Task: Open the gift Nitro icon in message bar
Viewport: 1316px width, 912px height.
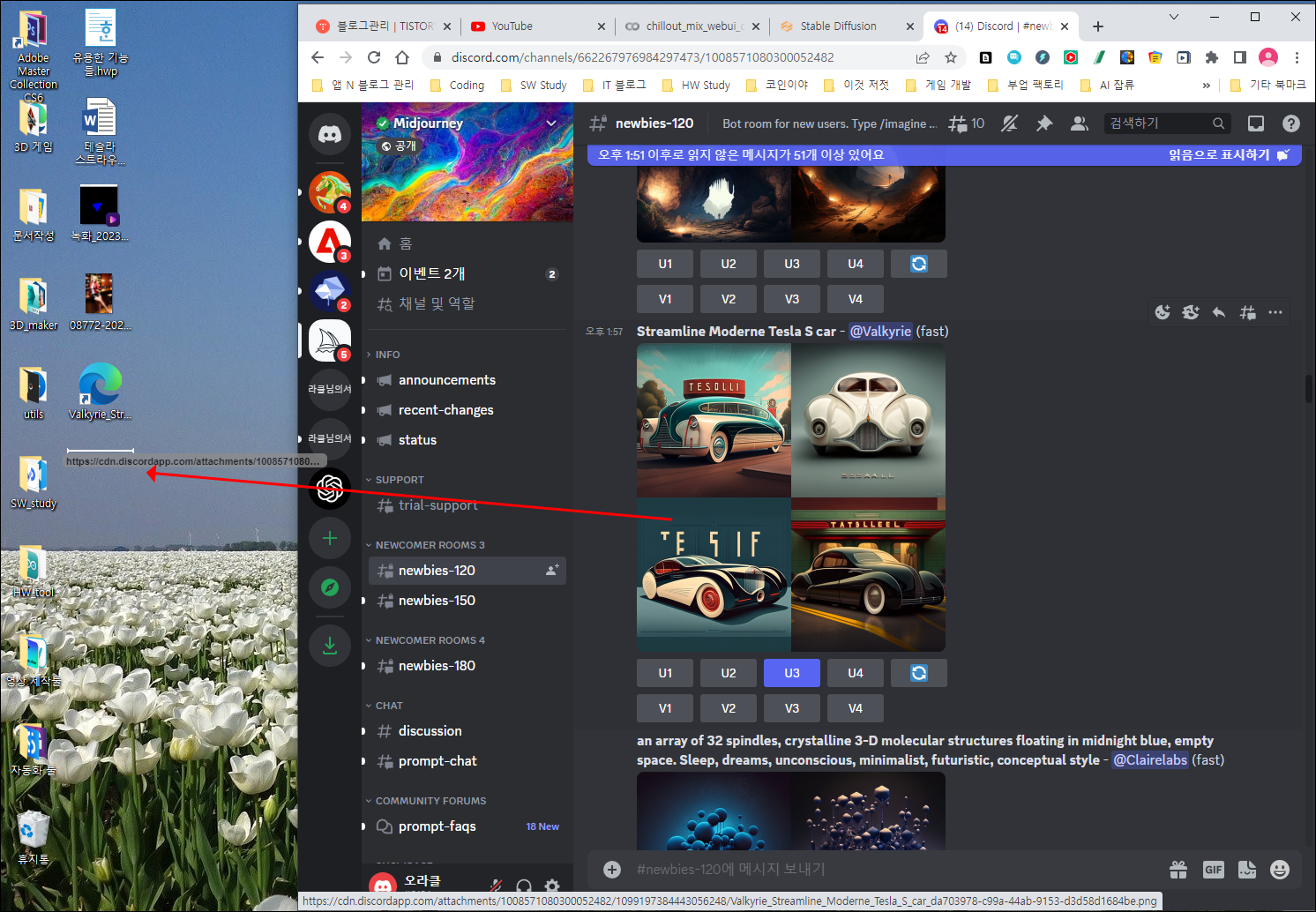Action: 1178,870
